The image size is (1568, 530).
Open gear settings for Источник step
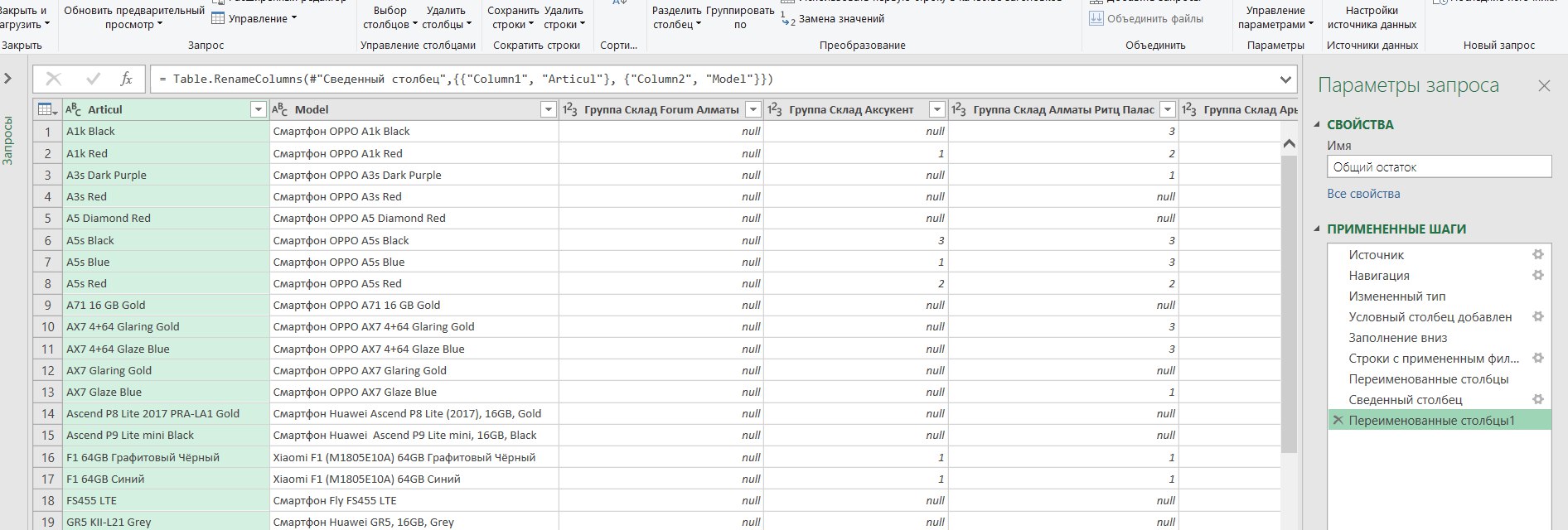(1537, 255)
